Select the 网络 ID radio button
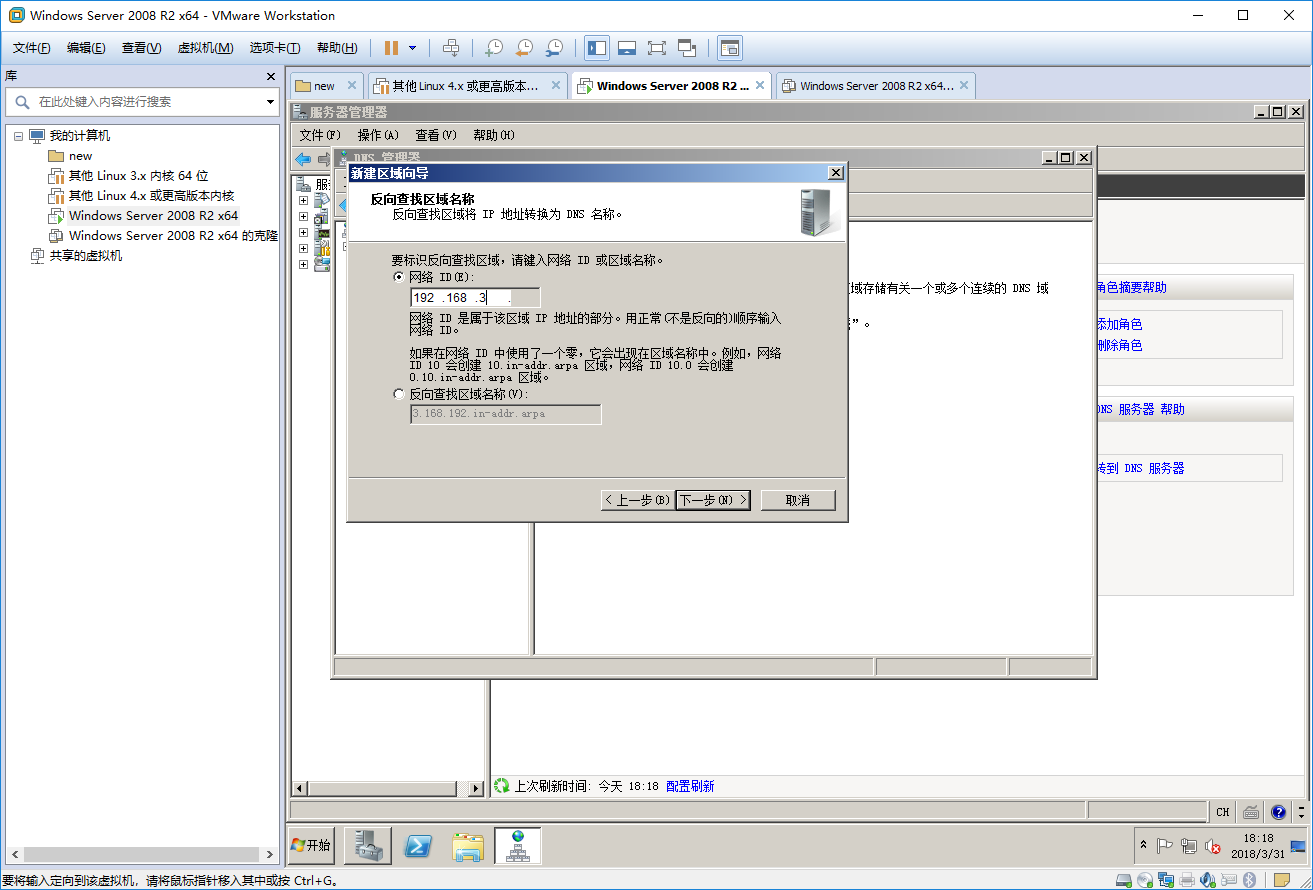Viewport: 1313px width, 890px height. pos(400,278)
